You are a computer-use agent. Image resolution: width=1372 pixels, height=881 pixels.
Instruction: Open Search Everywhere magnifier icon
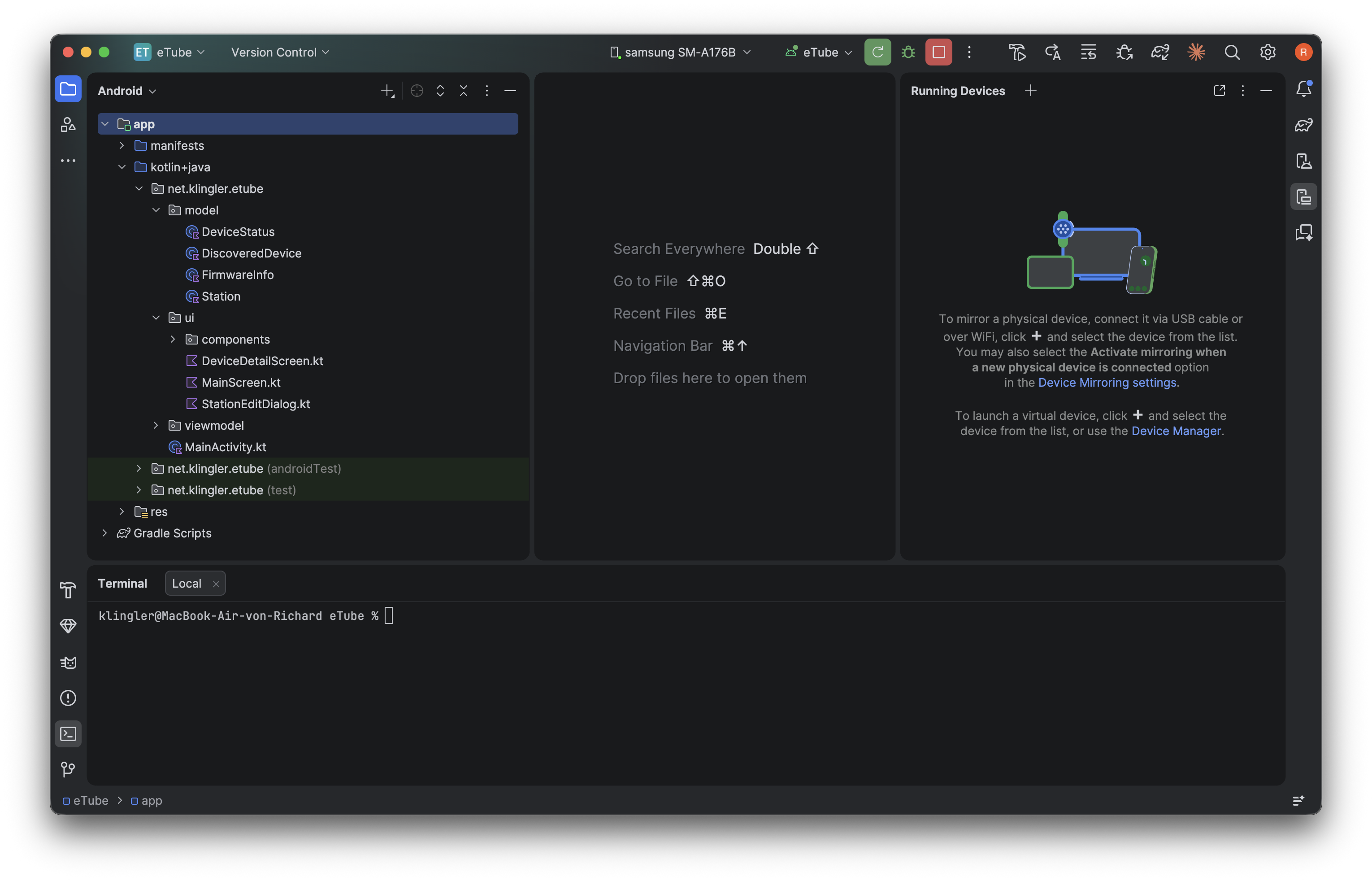[x=1232, y=52]
